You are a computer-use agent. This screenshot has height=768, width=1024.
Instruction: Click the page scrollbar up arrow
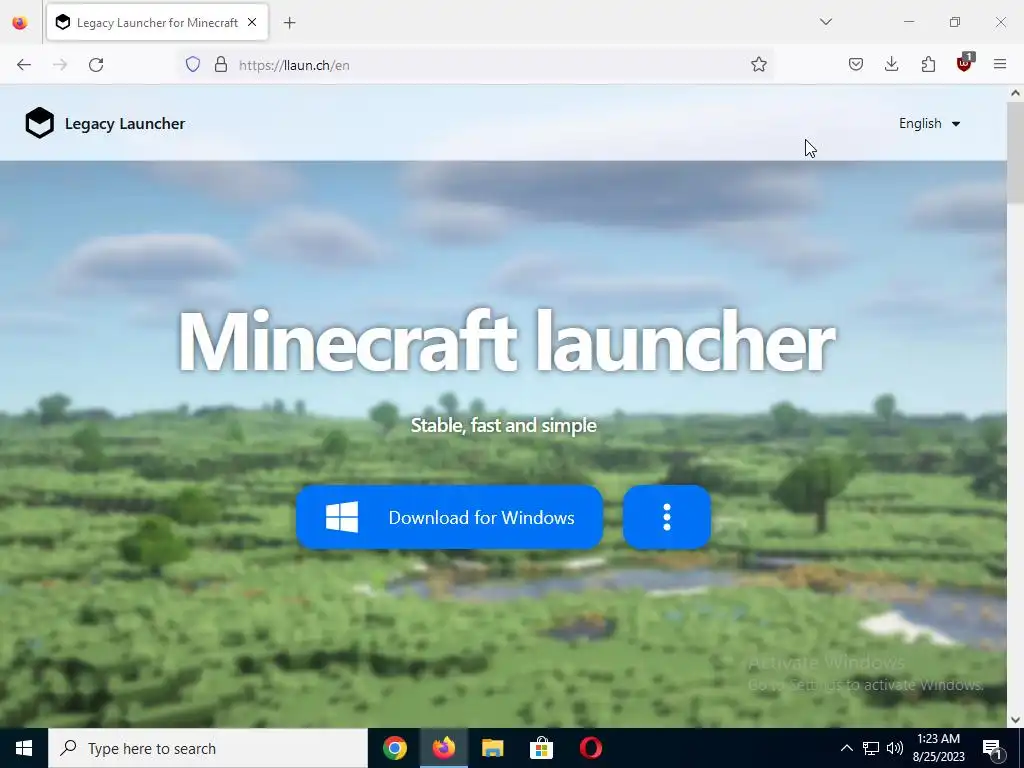[x=1016, y=93]
